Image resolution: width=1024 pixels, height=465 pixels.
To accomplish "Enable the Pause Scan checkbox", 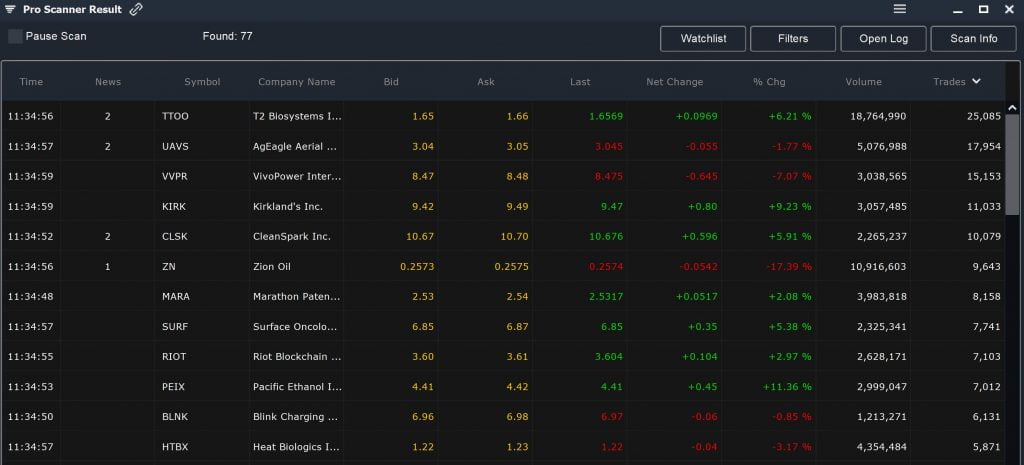I will click(15, 37).
